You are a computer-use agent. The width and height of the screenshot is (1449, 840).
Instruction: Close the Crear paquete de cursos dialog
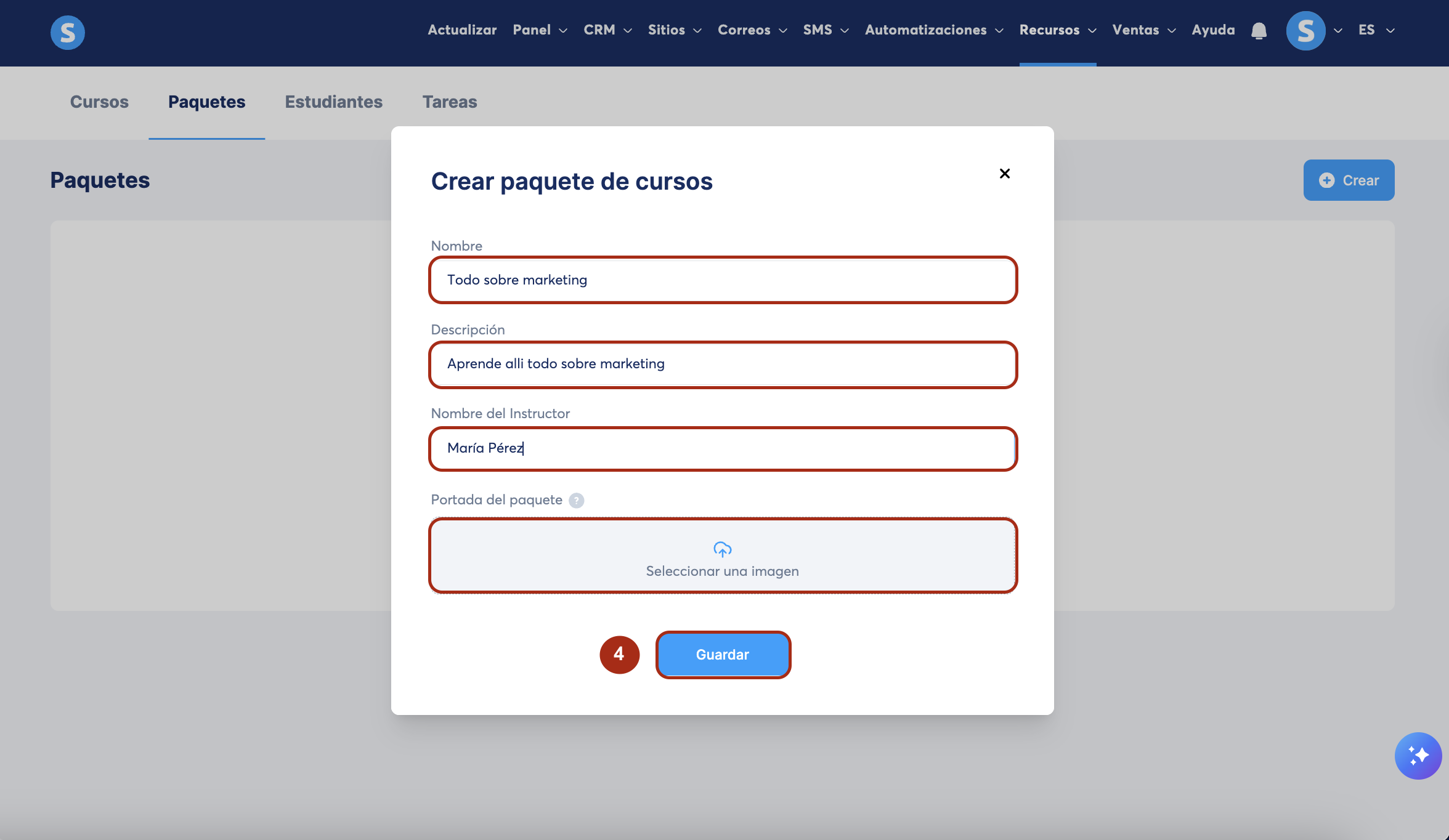pyautogui.click(x=1004, y=174)
